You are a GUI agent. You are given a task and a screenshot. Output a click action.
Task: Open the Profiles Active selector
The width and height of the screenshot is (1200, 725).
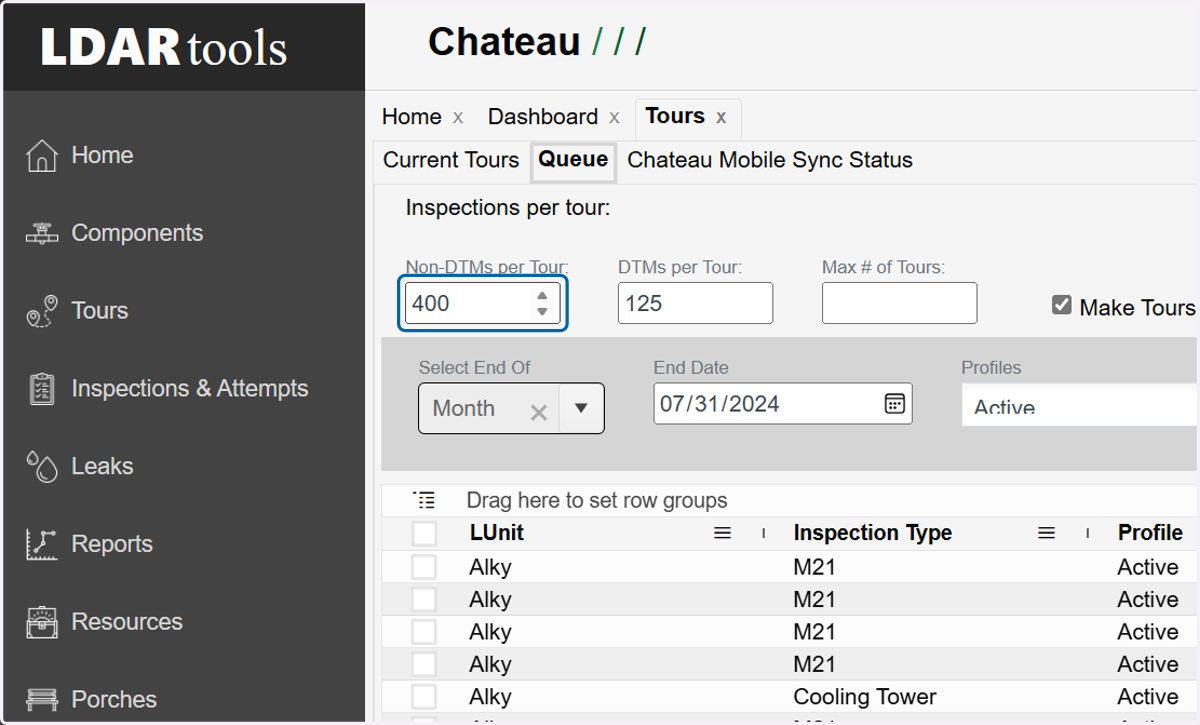(x=1079, y=407)
